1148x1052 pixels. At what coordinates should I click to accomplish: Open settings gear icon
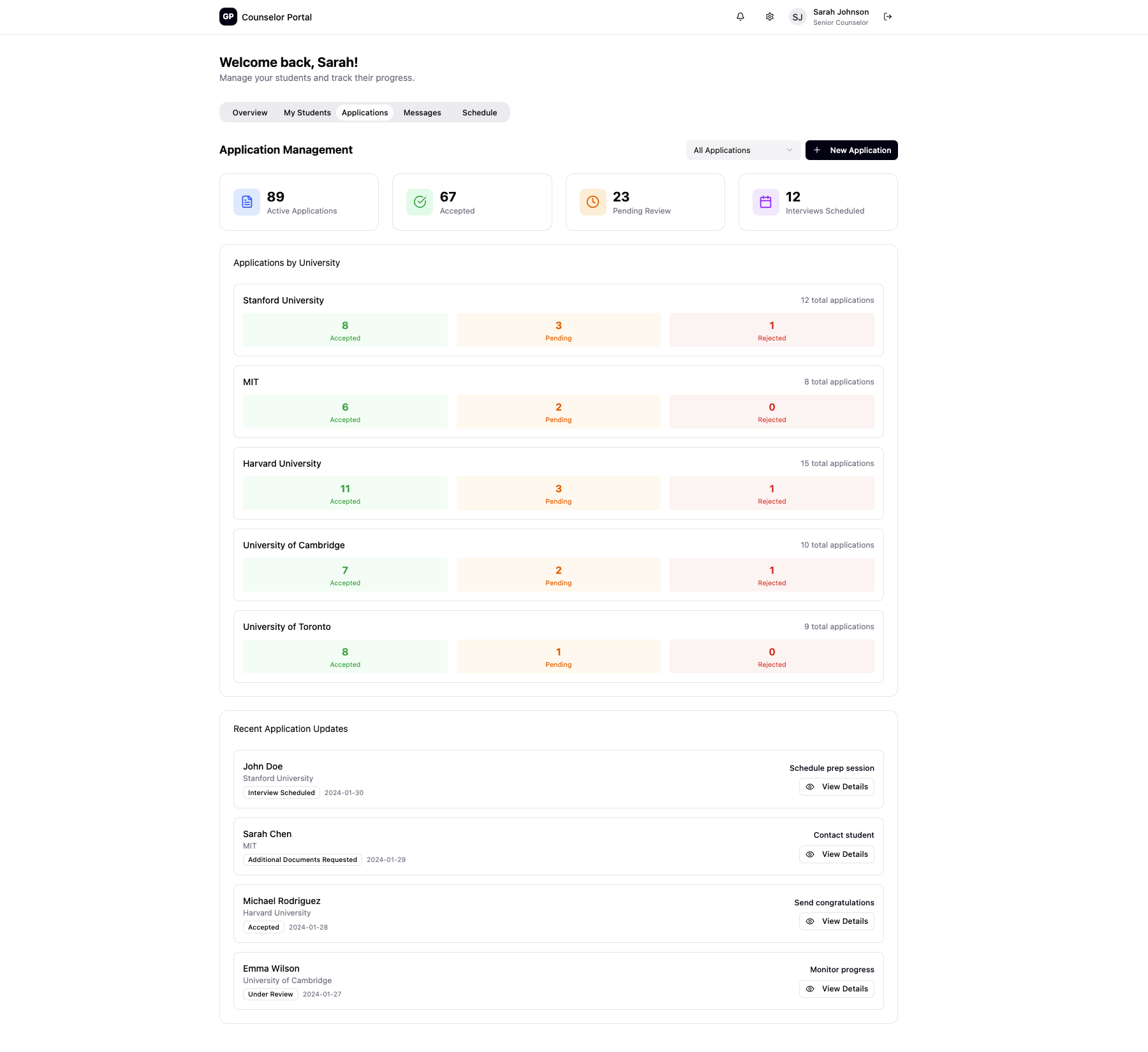(770, 17)
